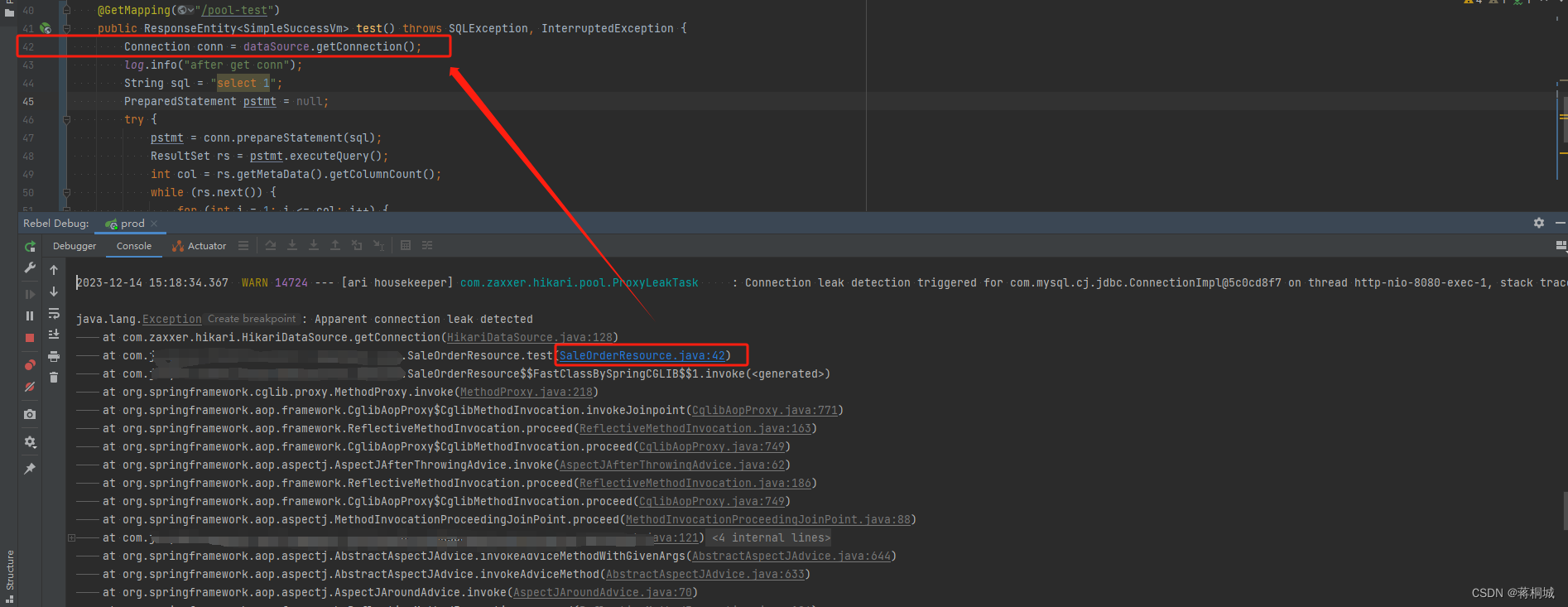The height and width of the screenshot is (607, 1568).
Task: Click line number 45 in gutter
Action: [28, 101]
